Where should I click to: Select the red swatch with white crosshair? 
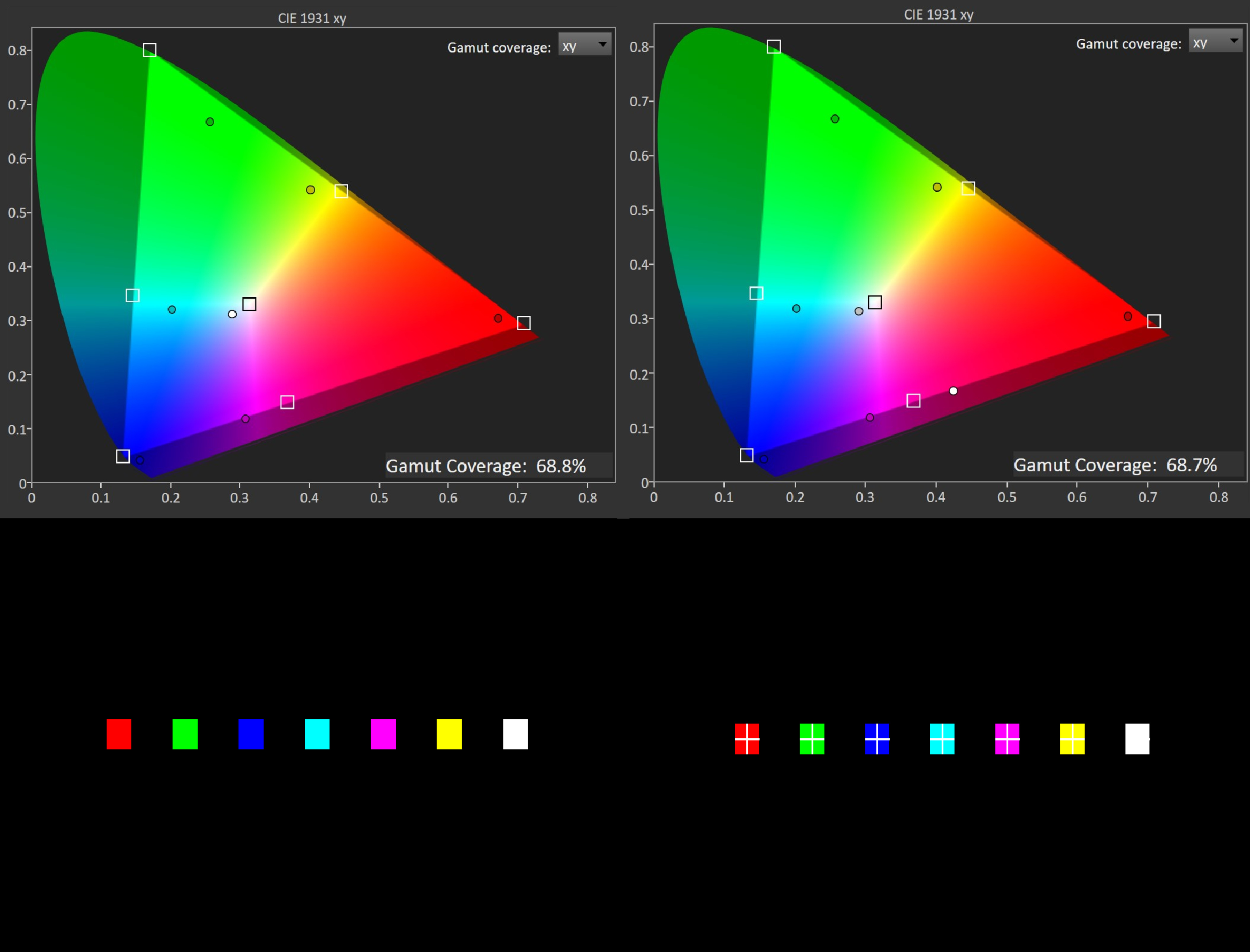(747, 739)
